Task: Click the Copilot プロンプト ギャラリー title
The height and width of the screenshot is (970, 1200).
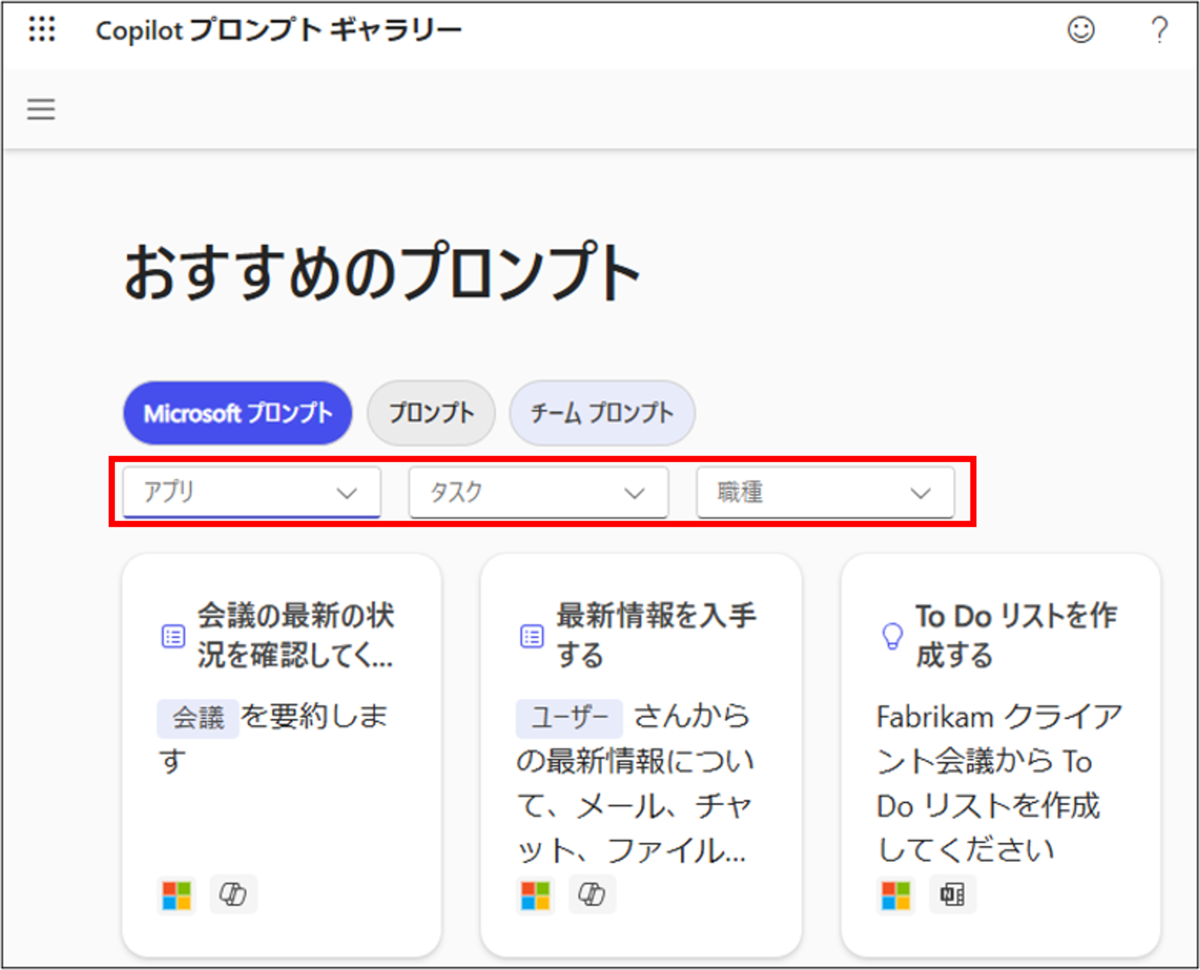Action: coord(279,31)
